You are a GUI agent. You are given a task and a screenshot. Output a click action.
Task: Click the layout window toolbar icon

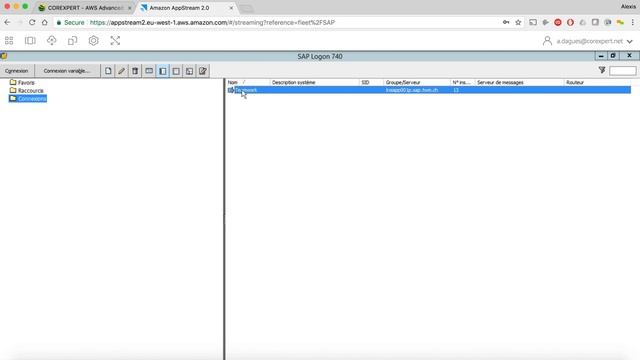tap(189, 71)
